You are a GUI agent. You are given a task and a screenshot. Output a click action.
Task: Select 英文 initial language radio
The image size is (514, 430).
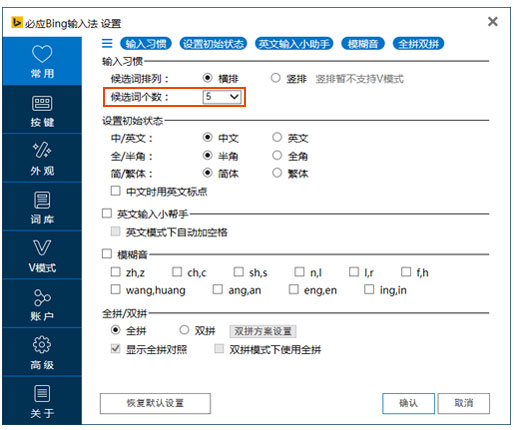coord(277,137)
